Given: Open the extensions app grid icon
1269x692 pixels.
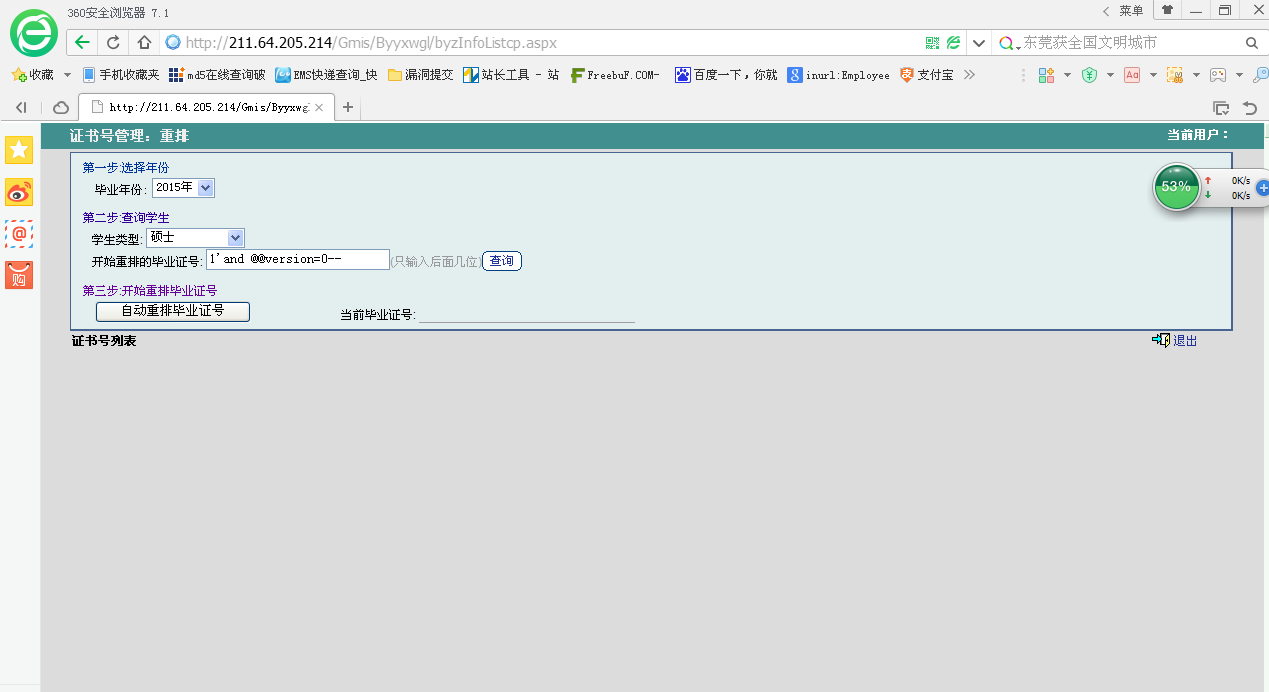Looking at the screenshot, I should pos(1047,75).
